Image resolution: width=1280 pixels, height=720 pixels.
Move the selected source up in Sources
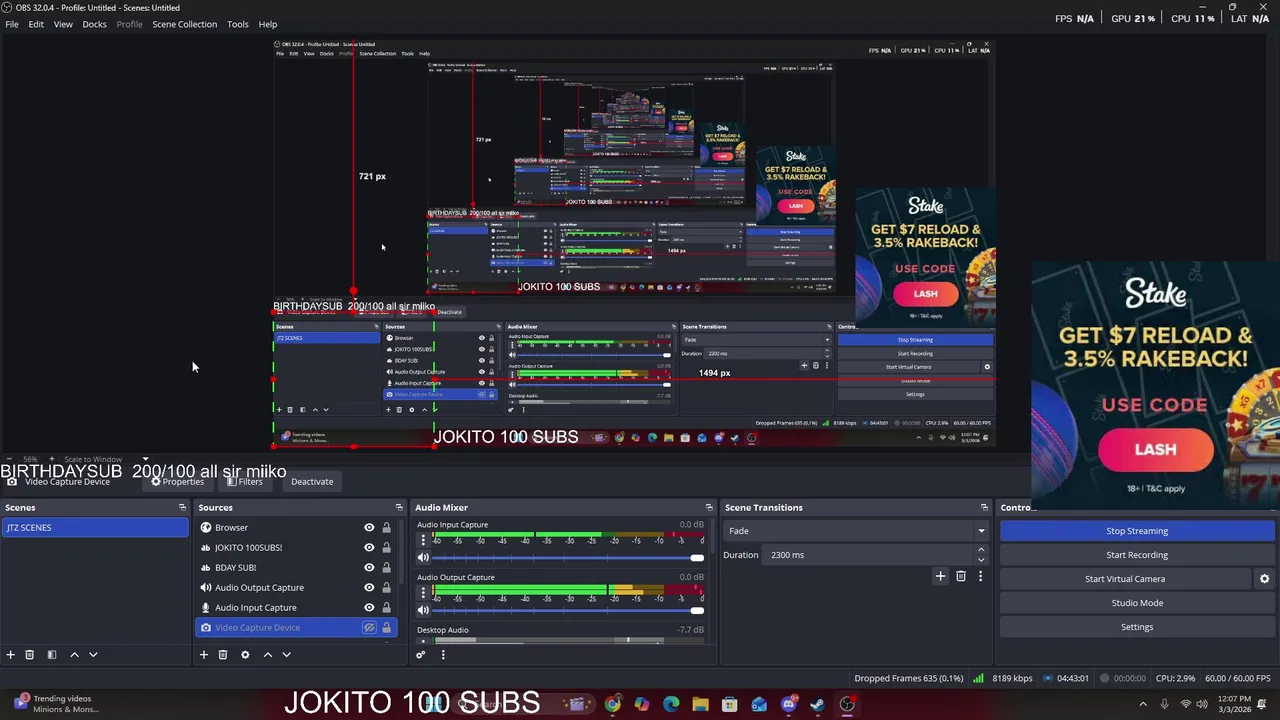point(267,655)
